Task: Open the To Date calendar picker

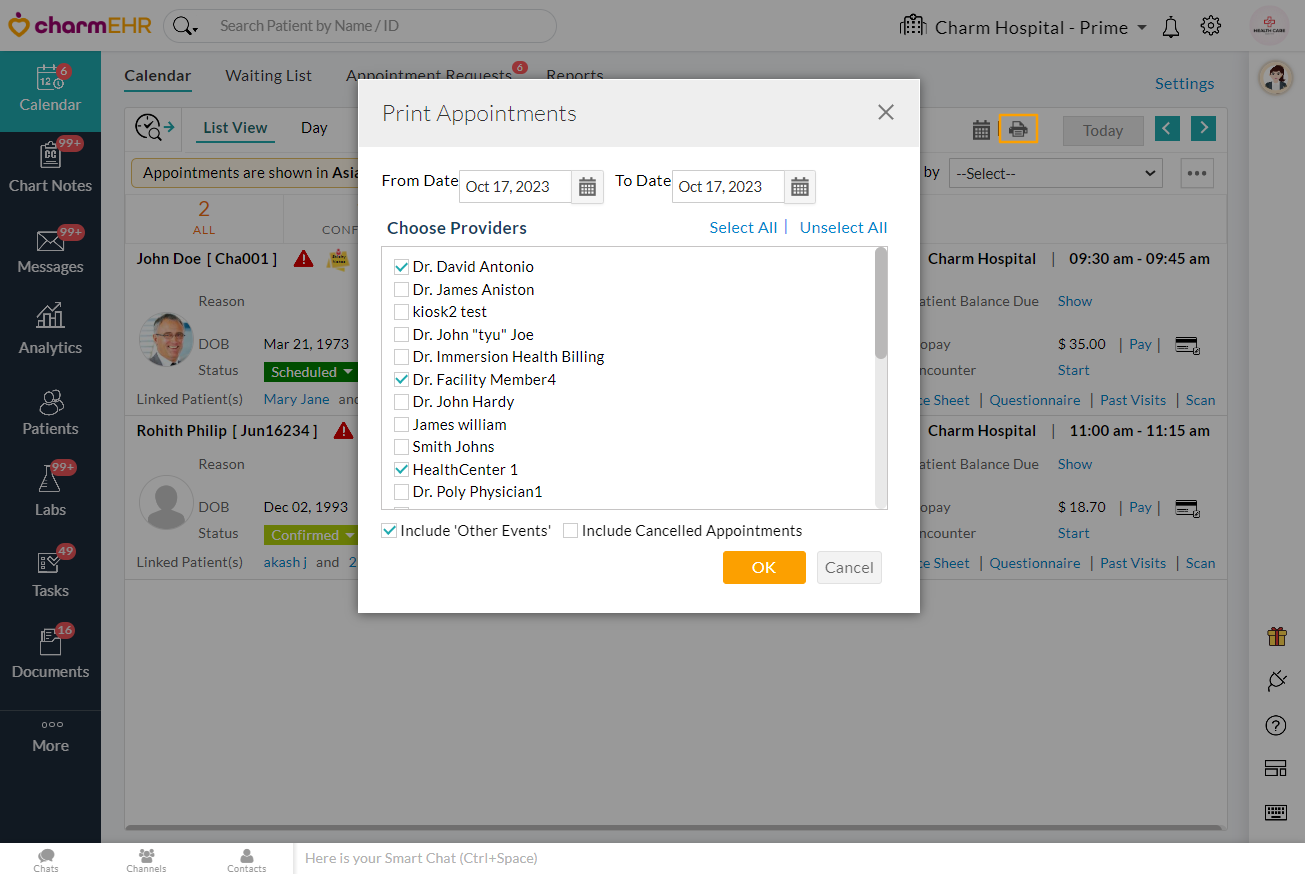Action: (799, 187)
